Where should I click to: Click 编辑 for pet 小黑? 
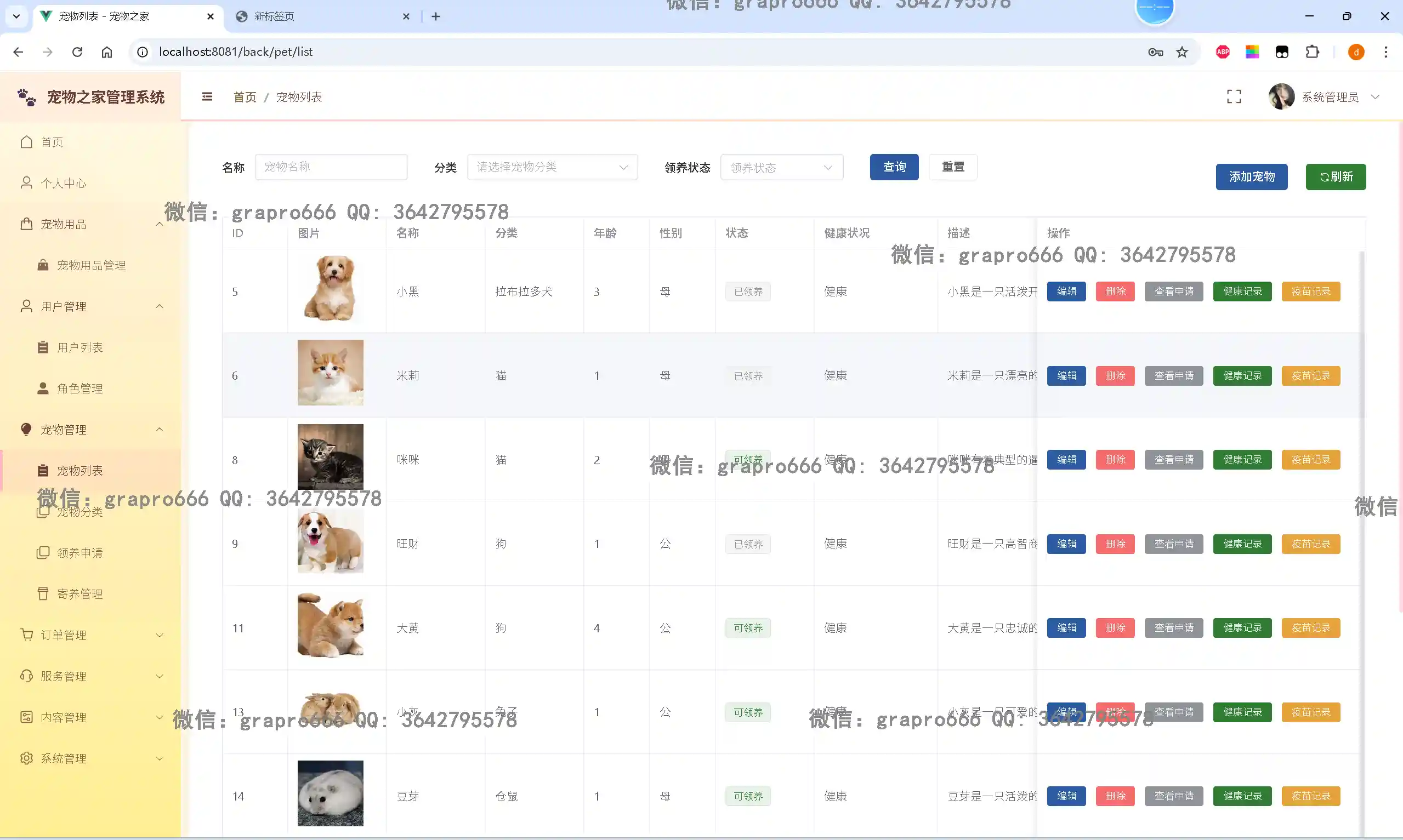pos(1066,292)
